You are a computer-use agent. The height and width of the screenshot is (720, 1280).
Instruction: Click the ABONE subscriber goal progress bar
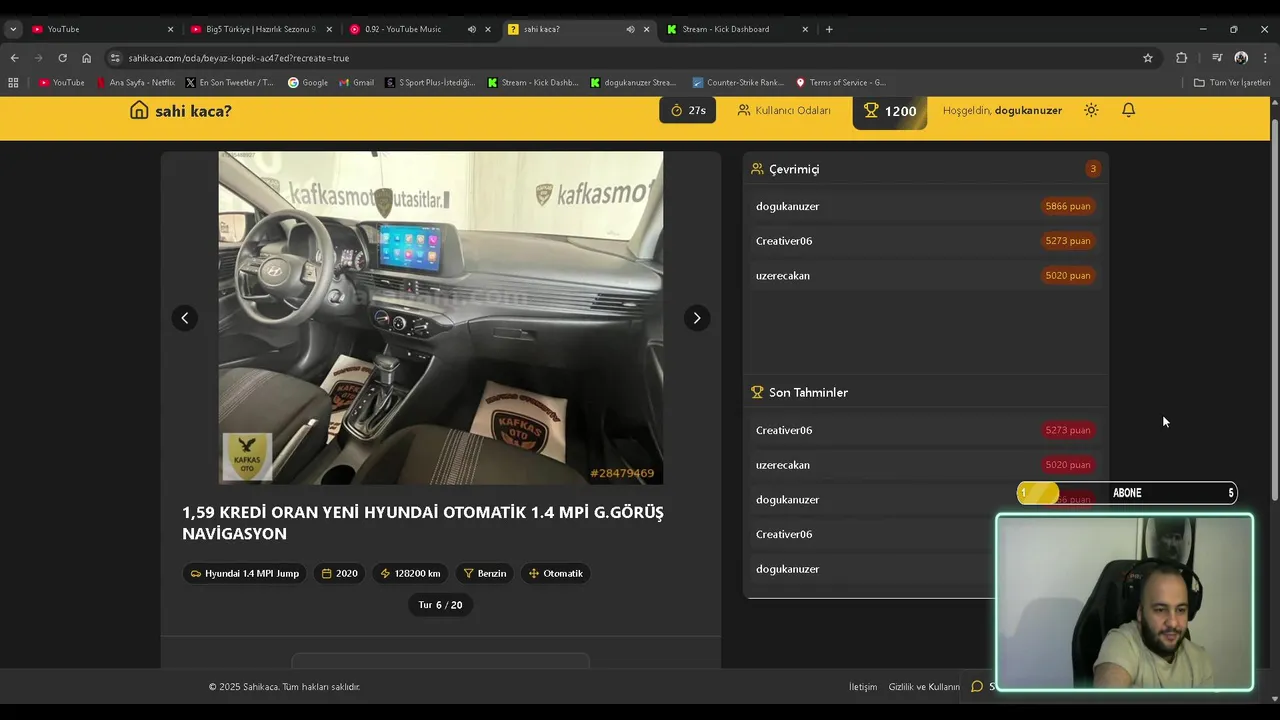click(1127, 493)
